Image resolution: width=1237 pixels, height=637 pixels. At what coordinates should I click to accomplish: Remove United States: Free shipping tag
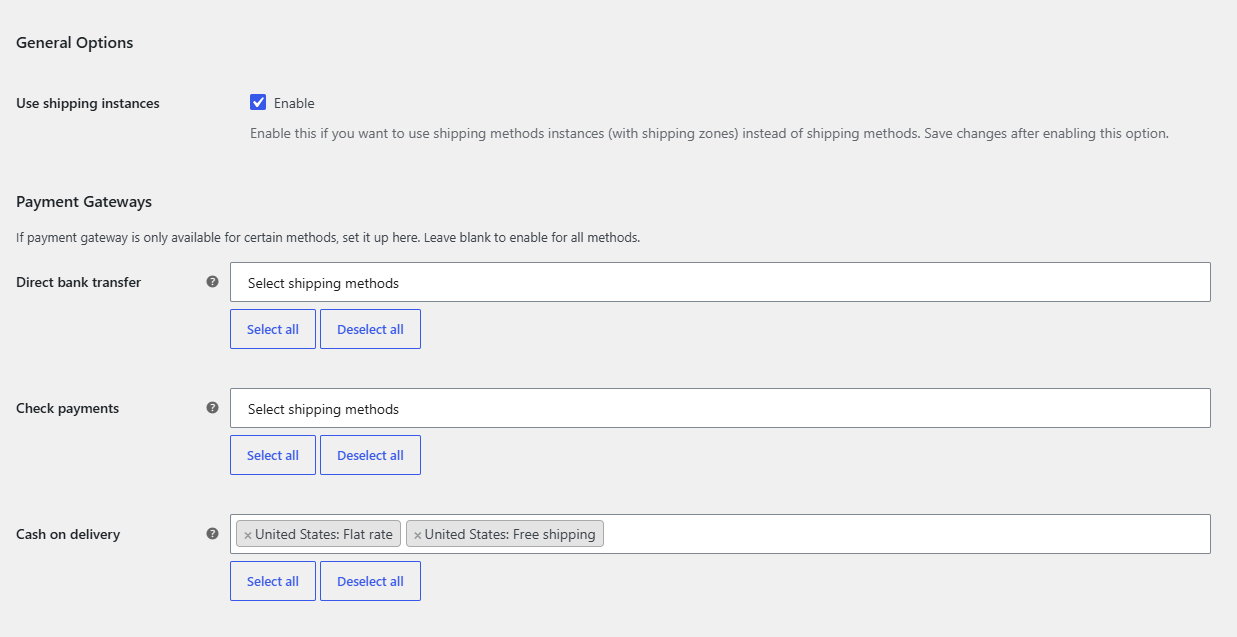coord(418,535)
